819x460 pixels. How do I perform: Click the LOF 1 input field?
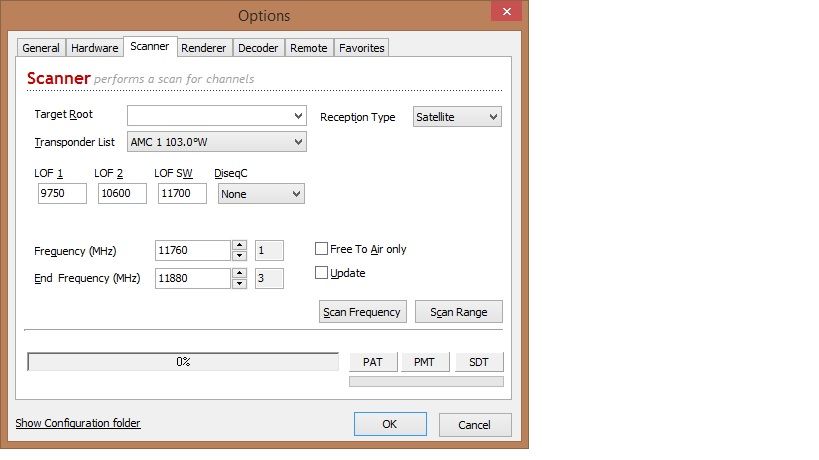[x=62, y=193]
